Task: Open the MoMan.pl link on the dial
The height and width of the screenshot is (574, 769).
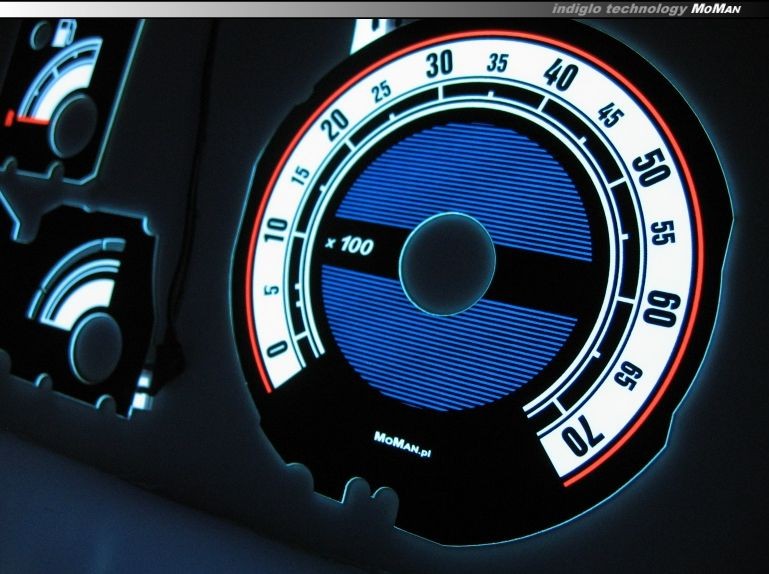Action: tap(409, 437)
